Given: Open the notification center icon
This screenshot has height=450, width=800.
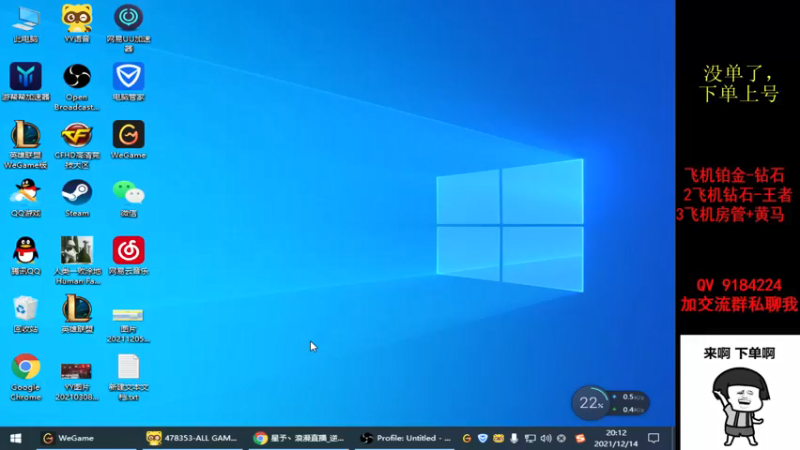Looking at the screenshot, I should [654, 438].
